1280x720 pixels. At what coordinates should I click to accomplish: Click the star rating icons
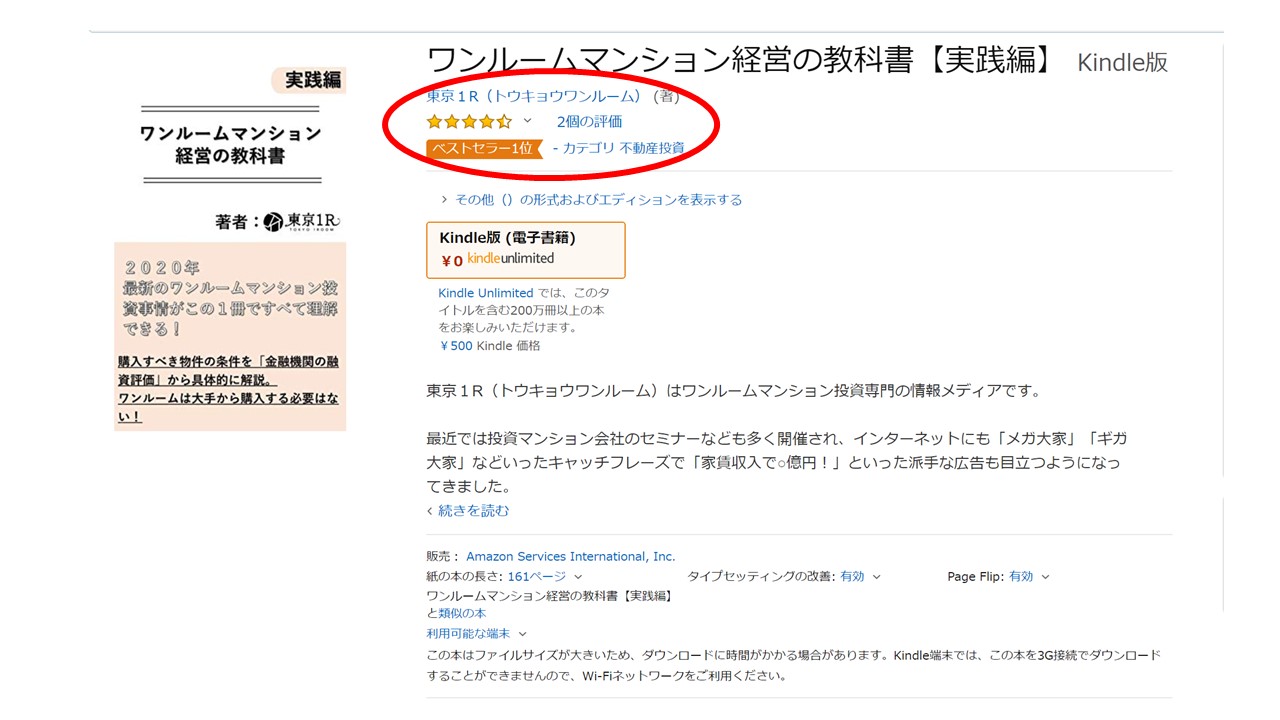469,122
